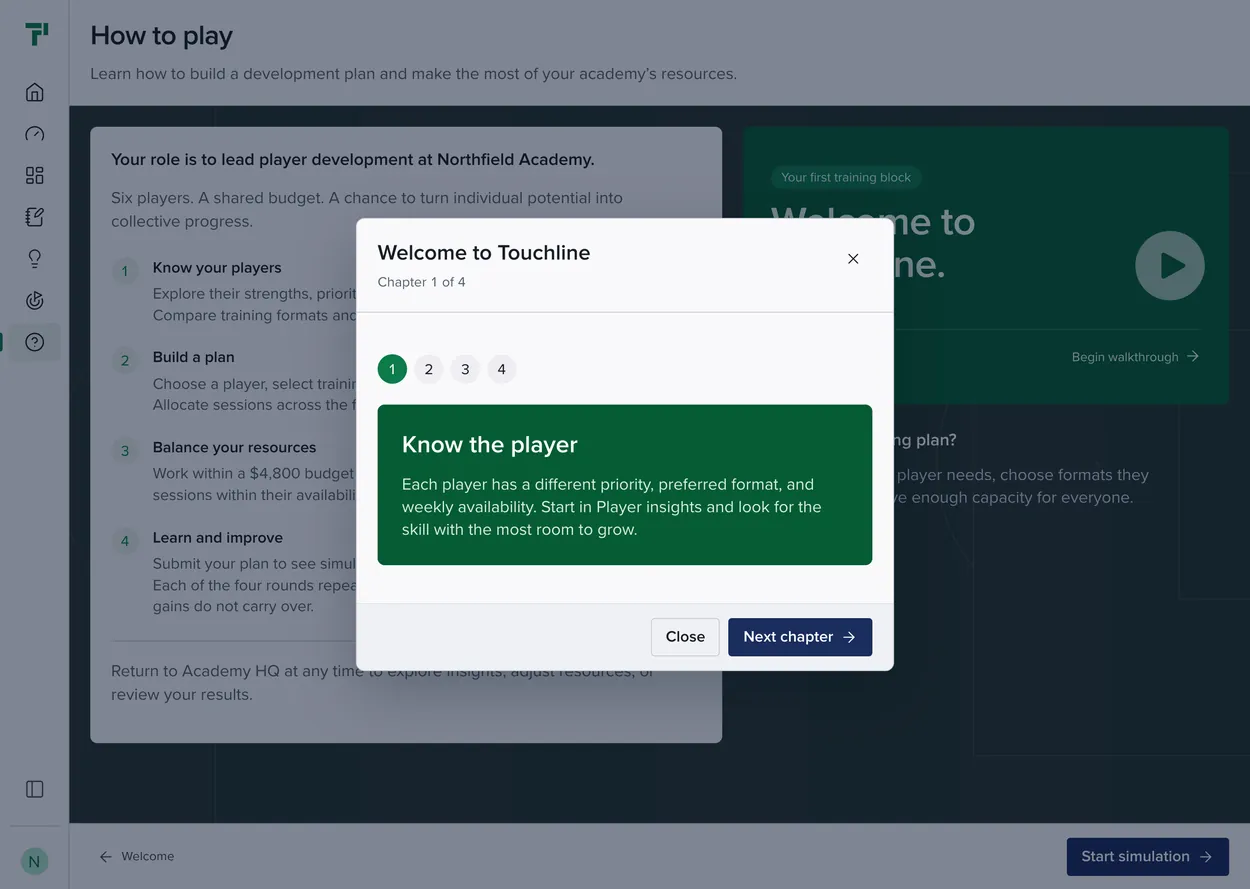Click the 'Build a plan' step heading
The width and height of the screenshot is (1250, 889).
pos(194,357)
